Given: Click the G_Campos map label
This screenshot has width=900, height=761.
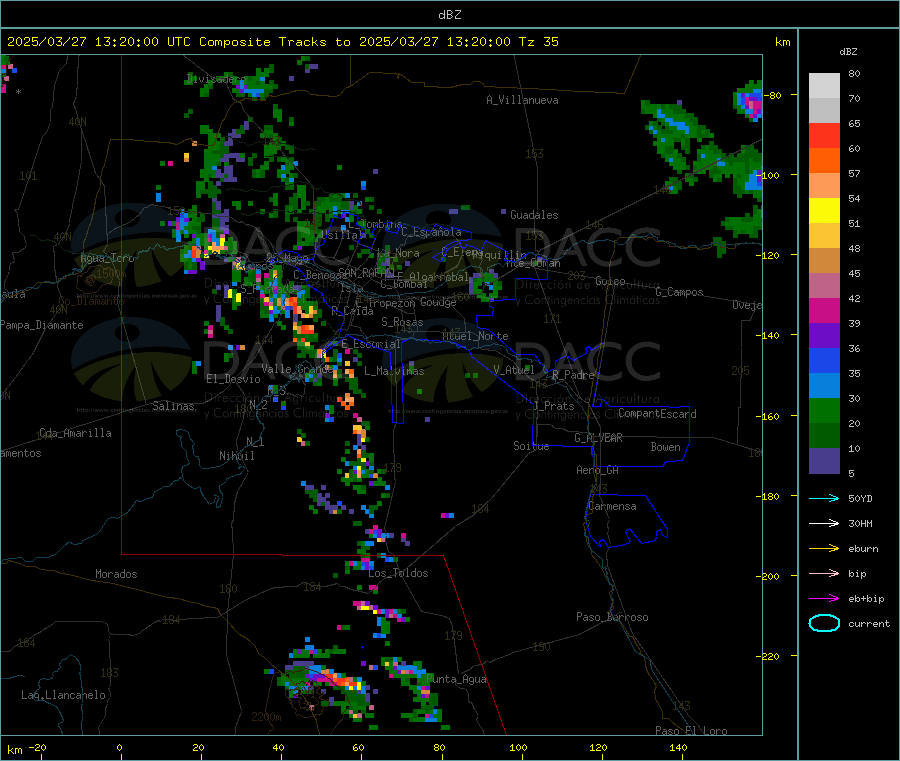Looking at the screenshot, I should [679, 292].
